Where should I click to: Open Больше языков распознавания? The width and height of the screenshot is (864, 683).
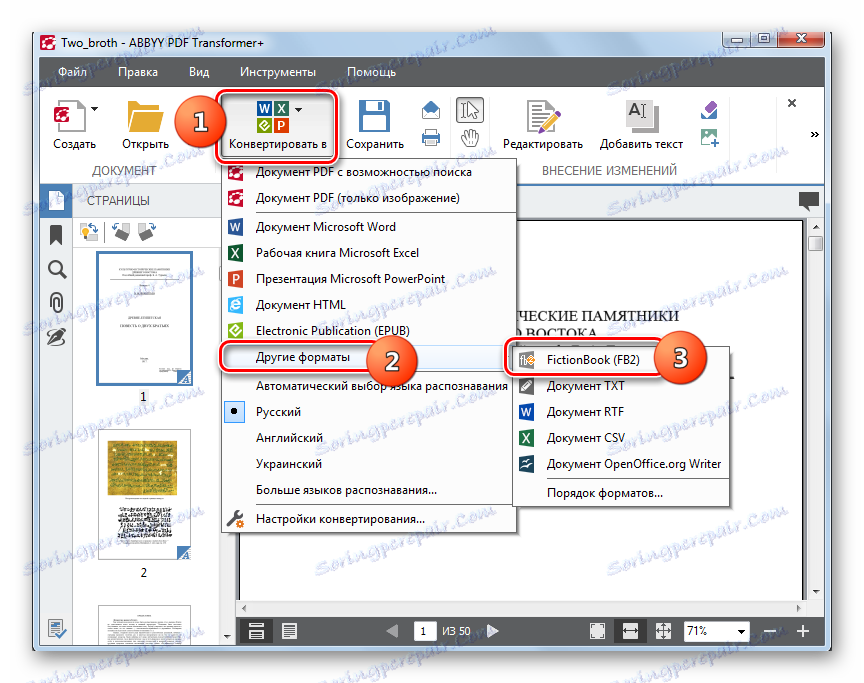tap(368, 490)
